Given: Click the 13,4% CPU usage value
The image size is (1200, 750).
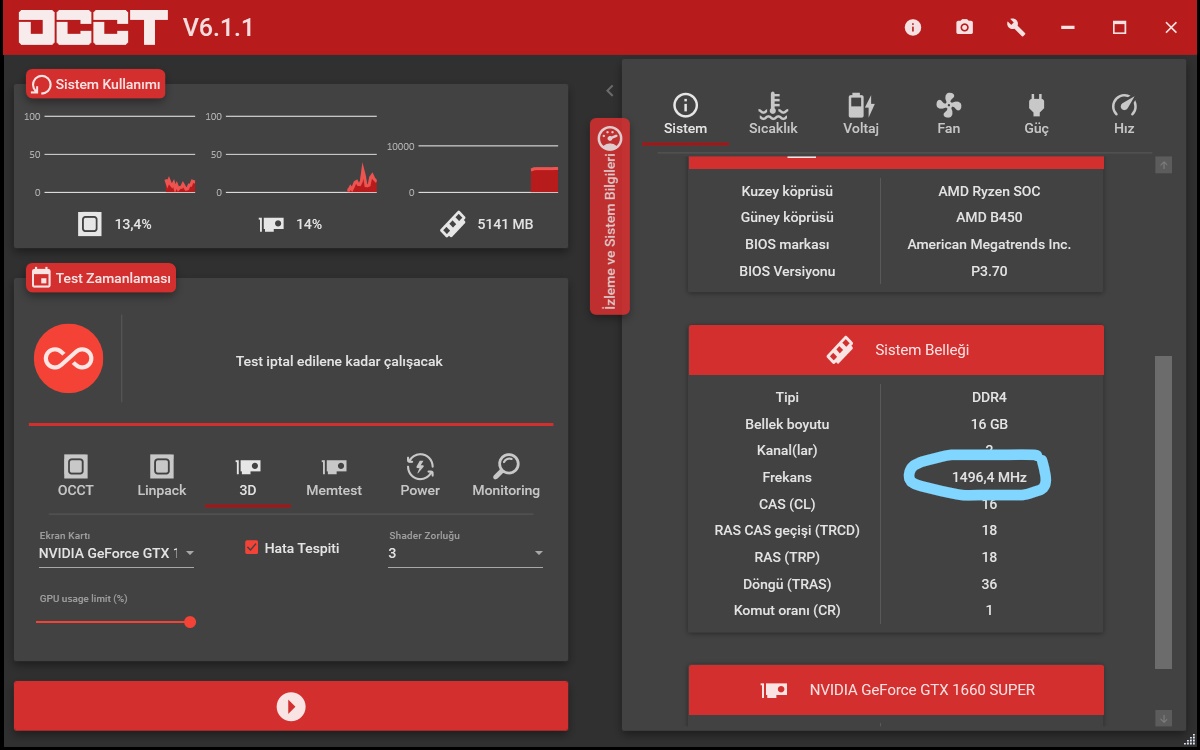Looking at the screenshot, I should [x=133, y=224].
